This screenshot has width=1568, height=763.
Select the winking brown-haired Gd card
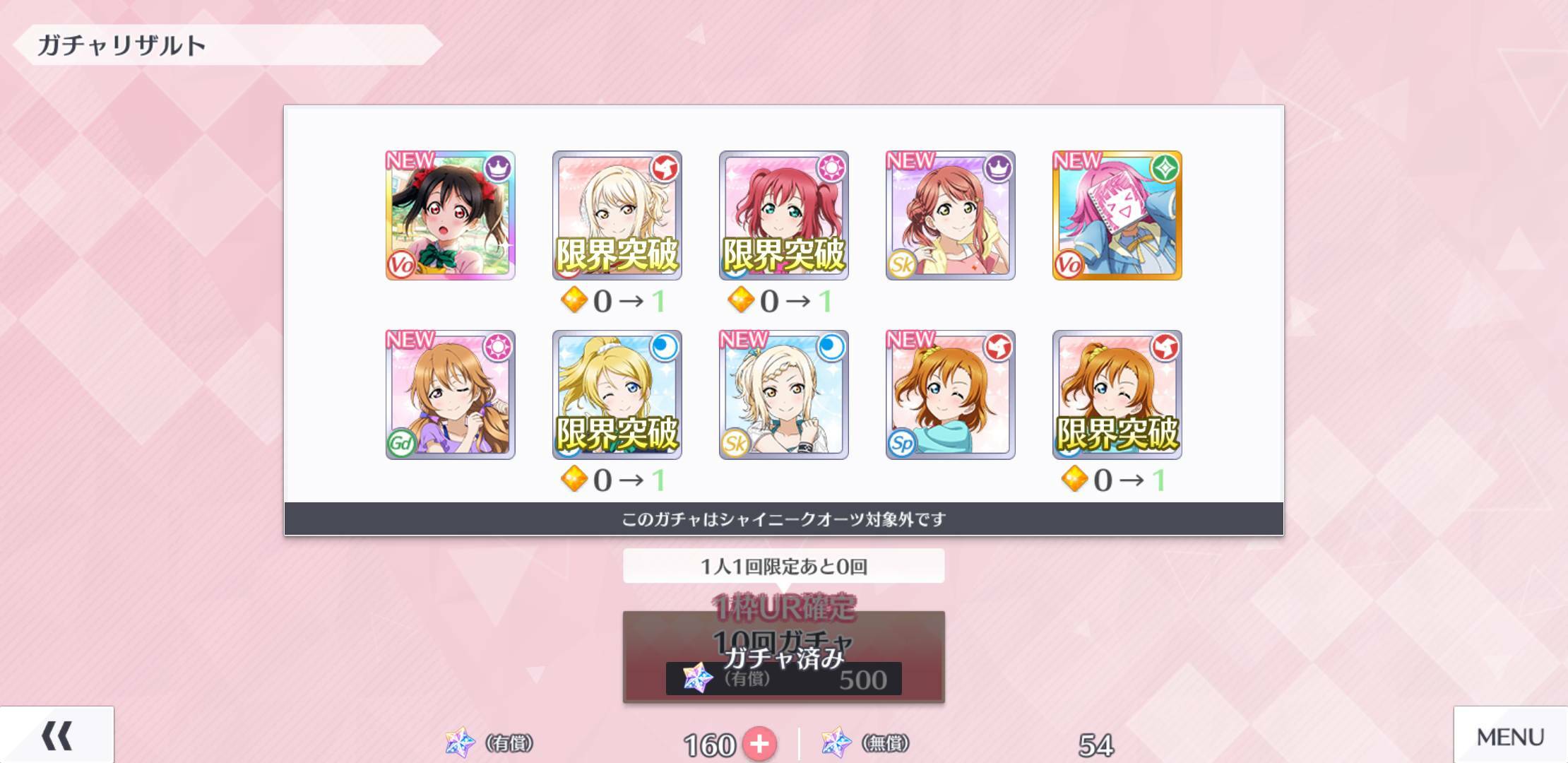451,395
